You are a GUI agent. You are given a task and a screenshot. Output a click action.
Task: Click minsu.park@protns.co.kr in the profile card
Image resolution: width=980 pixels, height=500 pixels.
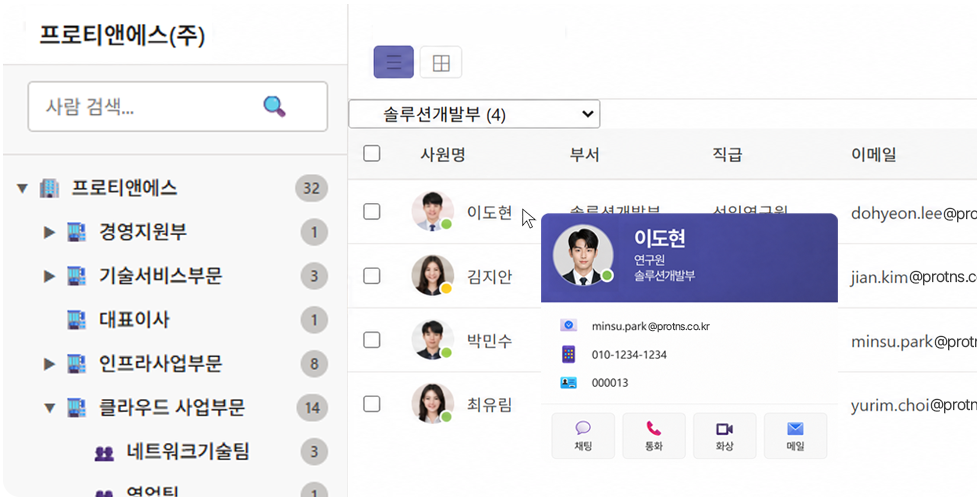650,326
